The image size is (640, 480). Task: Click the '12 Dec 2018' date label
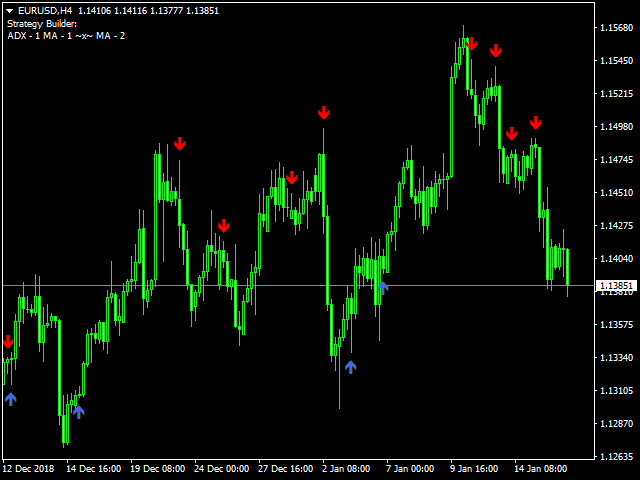click(x=28, y=469)
